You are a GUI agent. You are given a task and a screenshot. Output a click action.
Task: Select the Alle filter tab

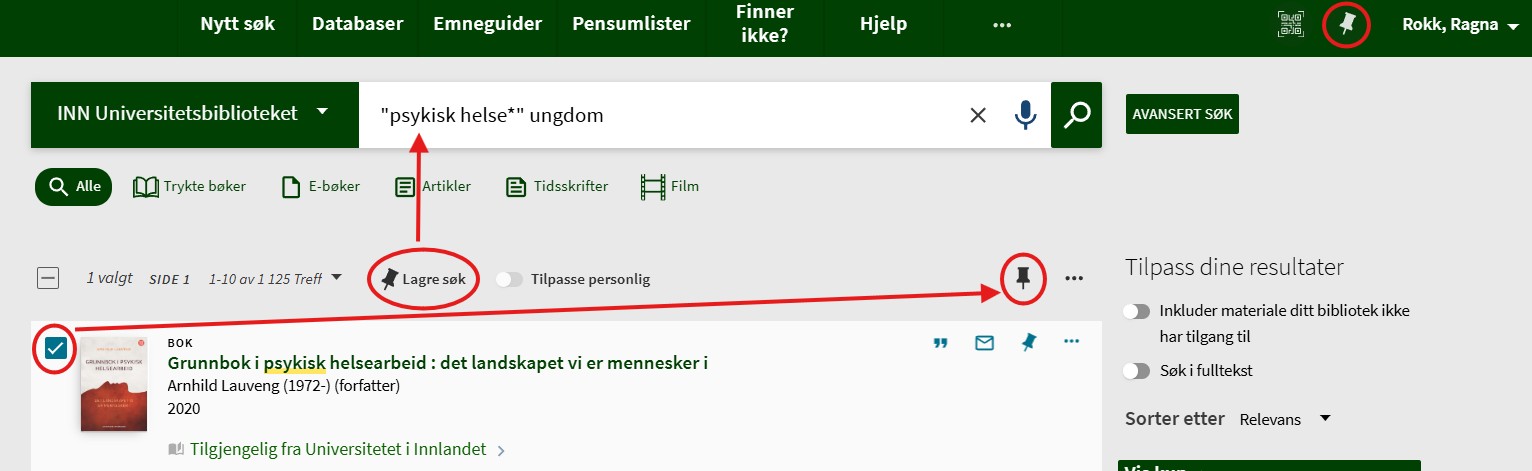point(73,186)
